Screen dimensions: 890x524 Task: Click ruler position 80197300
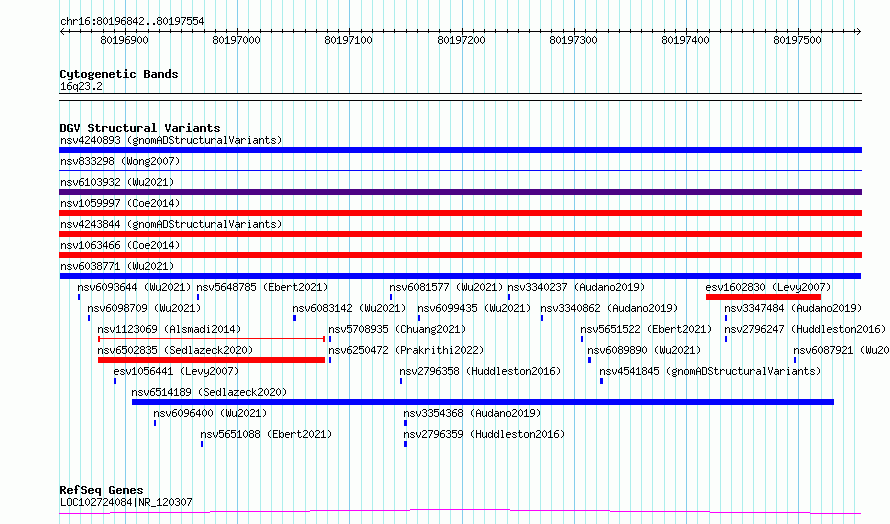click(x=573, y=40)
